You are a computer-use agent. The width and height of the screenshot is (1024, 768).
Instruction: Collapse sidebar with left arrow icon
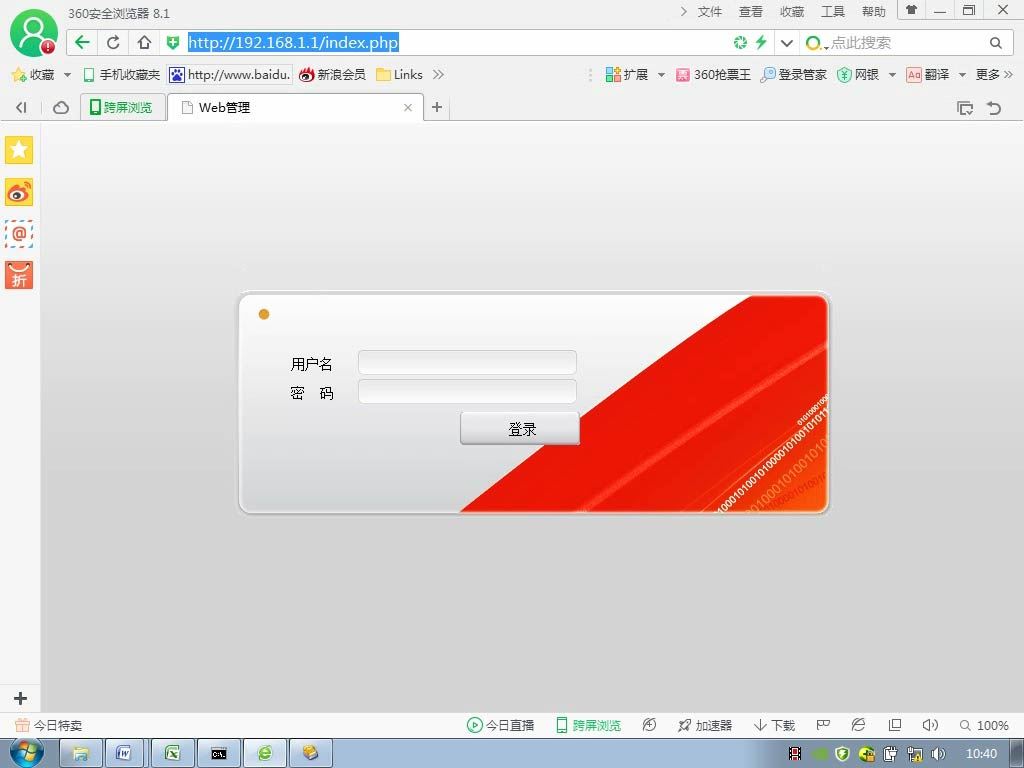tap(21, 108)
